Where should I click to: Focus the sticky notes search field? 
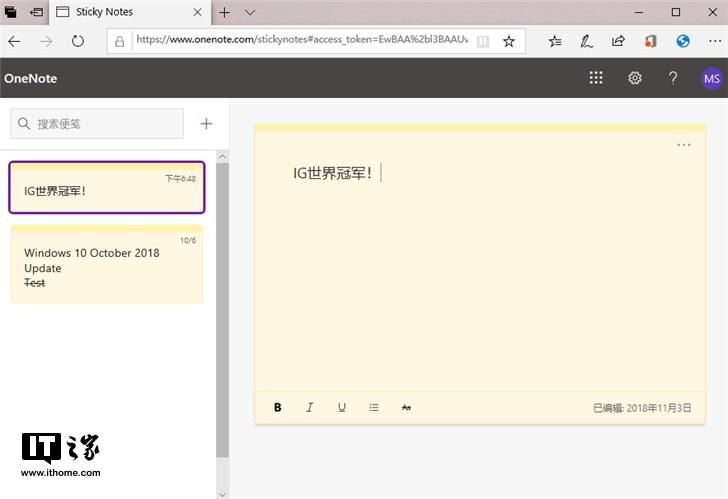click(x=97, y=123)
